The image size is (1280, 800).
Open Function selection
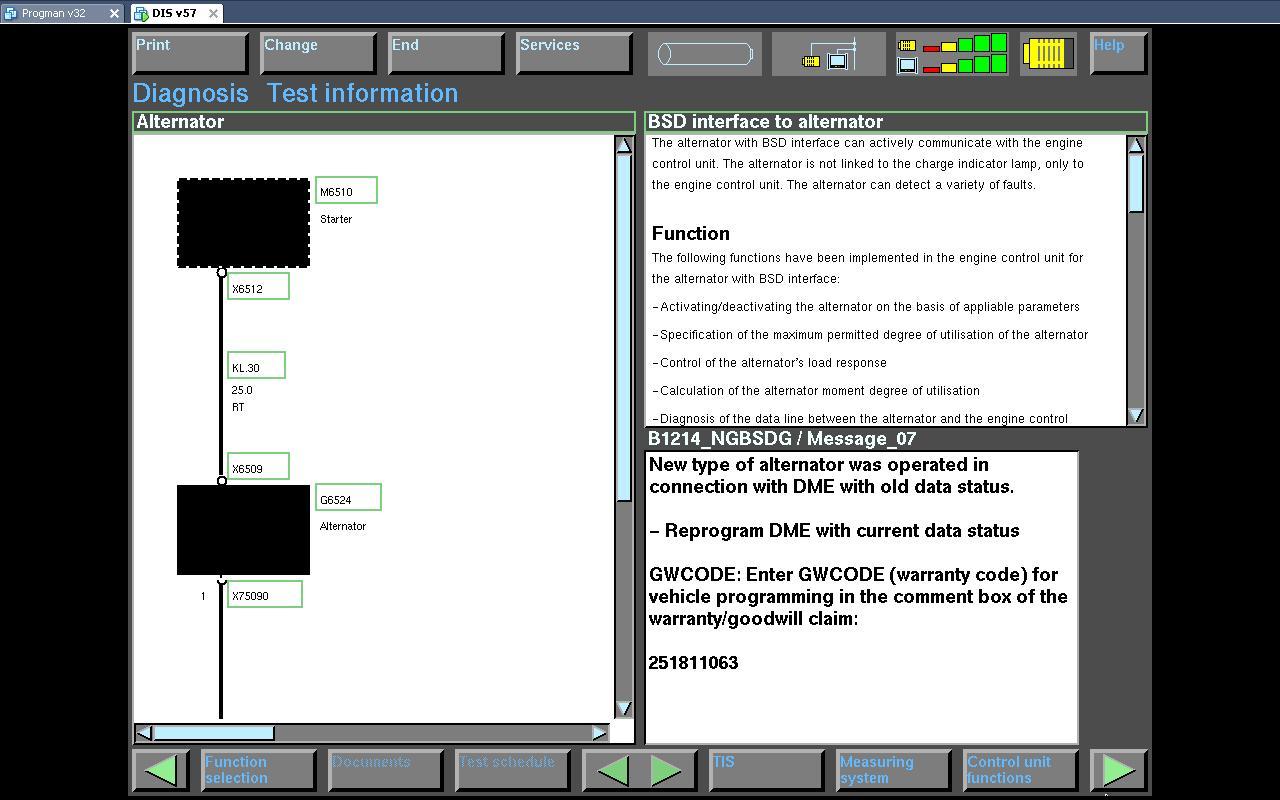(258, 770)
